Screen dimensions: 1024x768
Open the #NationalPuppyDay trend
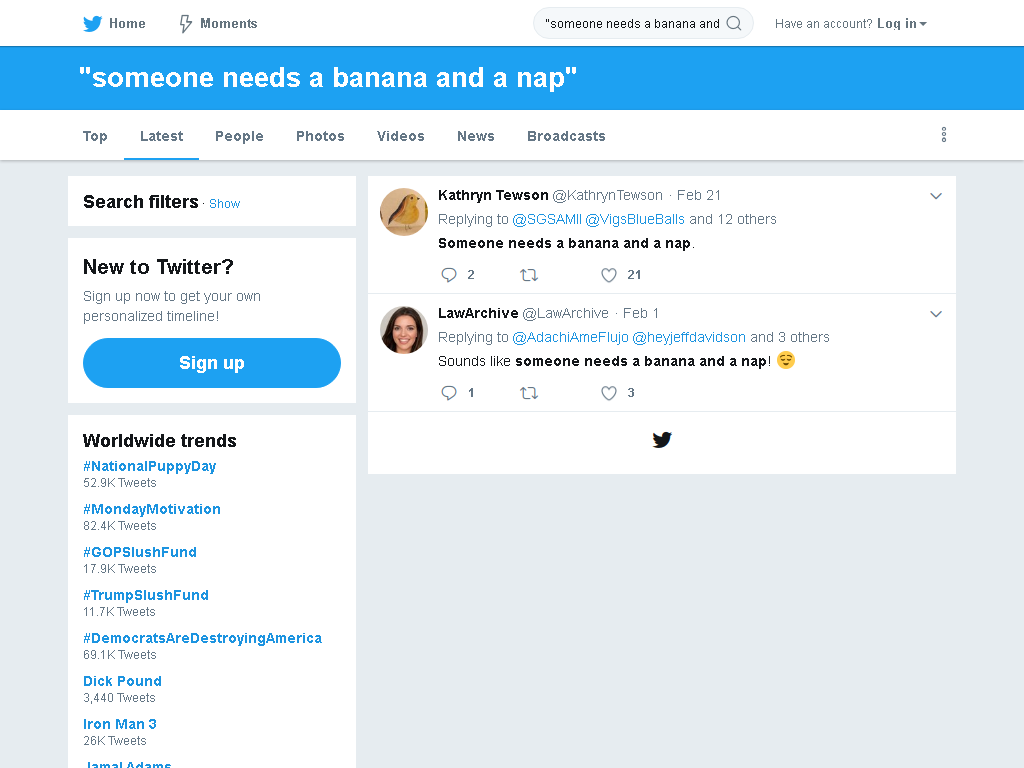pyautogui.click(x=150, y=466)
